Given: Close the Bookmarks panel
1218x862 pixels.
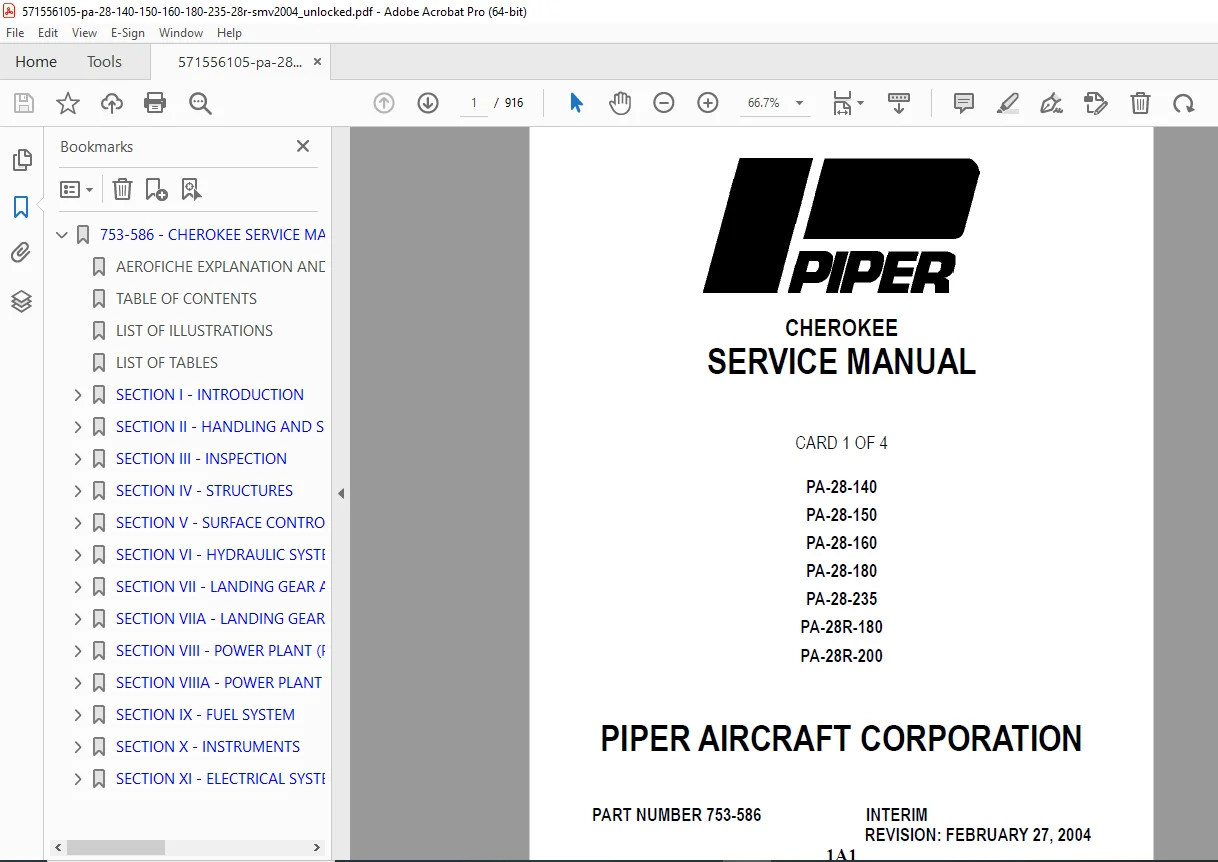Looking at the screenshot, I should (303, 146).
